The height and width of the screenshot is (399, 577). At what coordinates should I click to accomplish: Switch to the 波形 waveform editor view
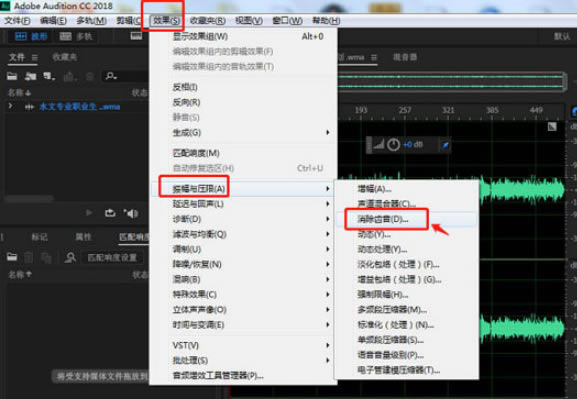(31, 36)
